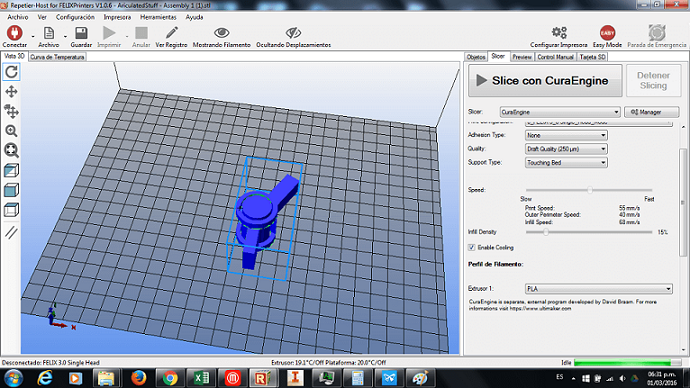690x388 pixels.
Task: Open the Adhesion Type dropdown
Action: pyautogui.click(x=566, y=135)
